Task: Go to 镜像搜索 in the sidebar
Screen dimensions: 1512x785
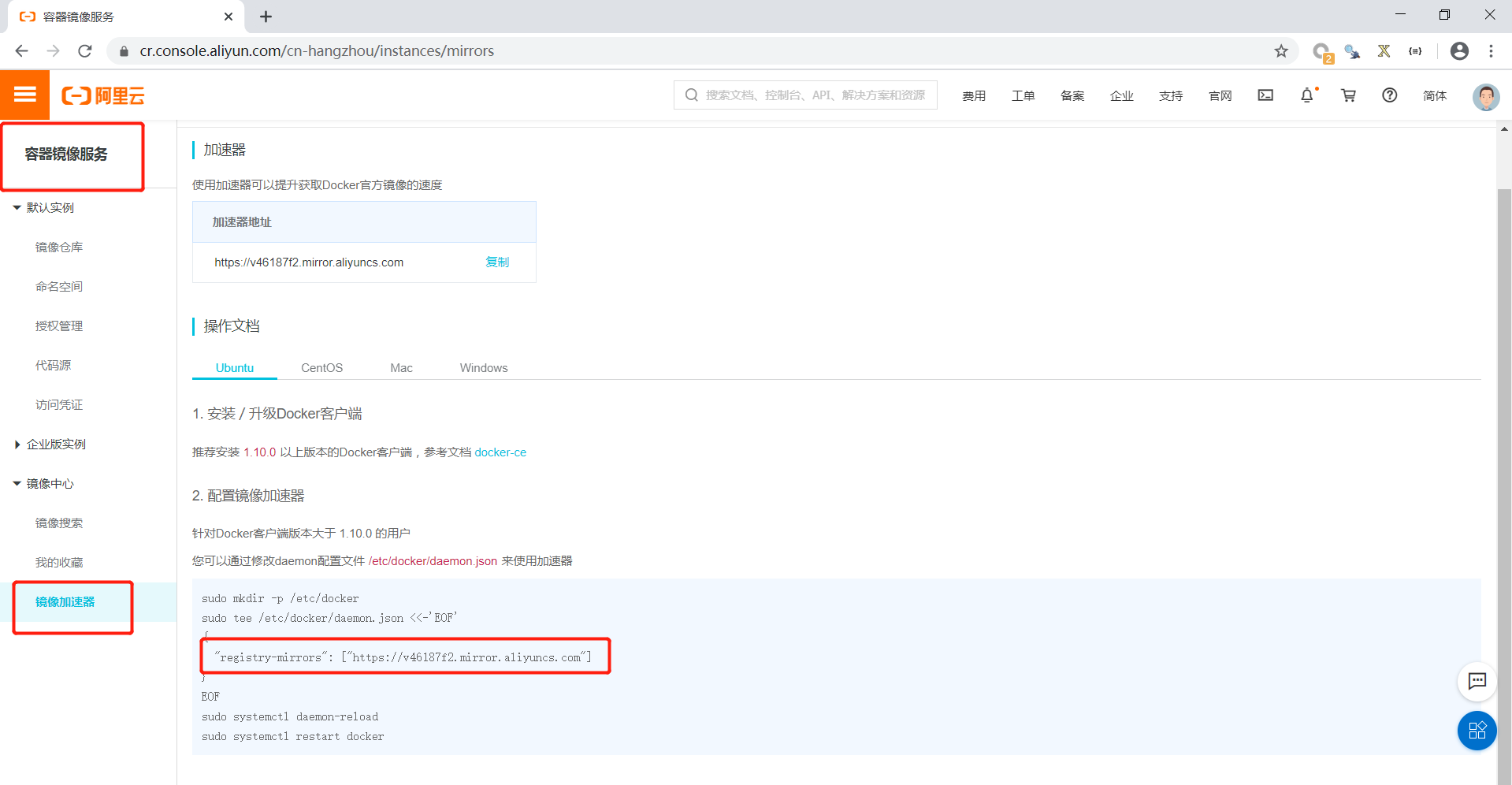Action: [x=59, y=523]
